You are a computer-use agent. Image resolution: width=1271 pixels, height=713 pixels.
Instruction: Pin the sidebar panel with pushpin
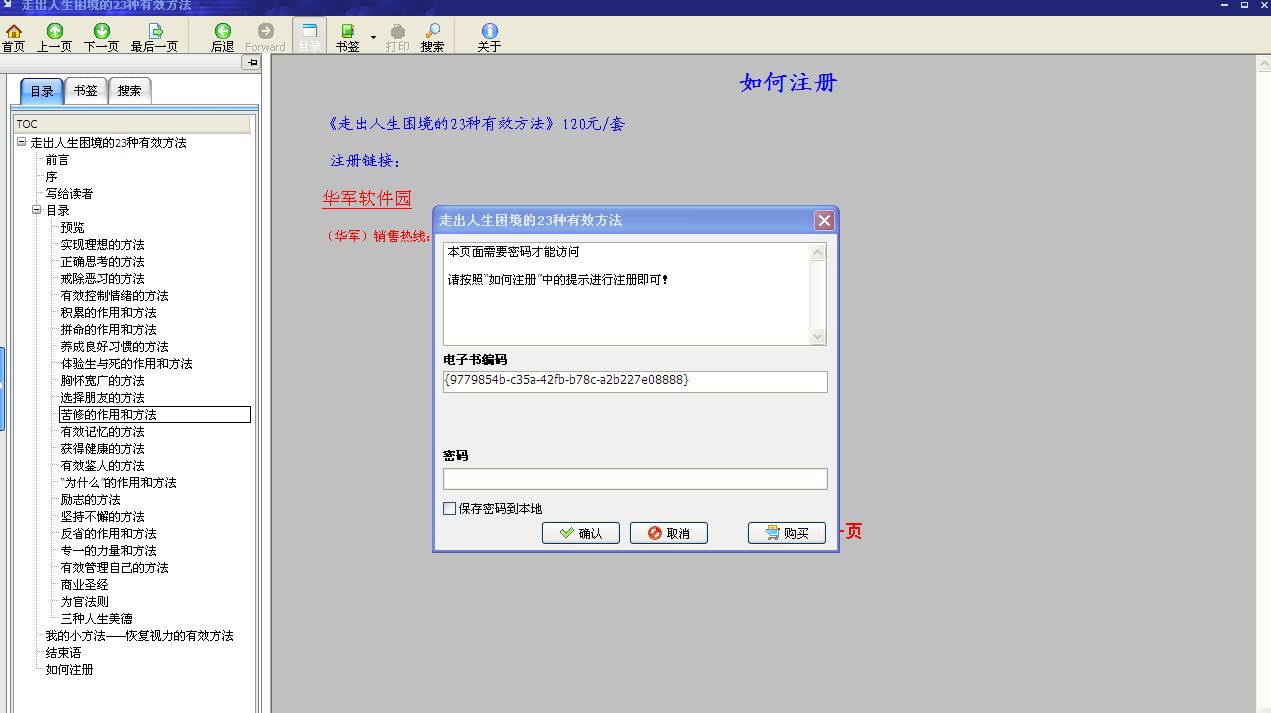(252, 63)
